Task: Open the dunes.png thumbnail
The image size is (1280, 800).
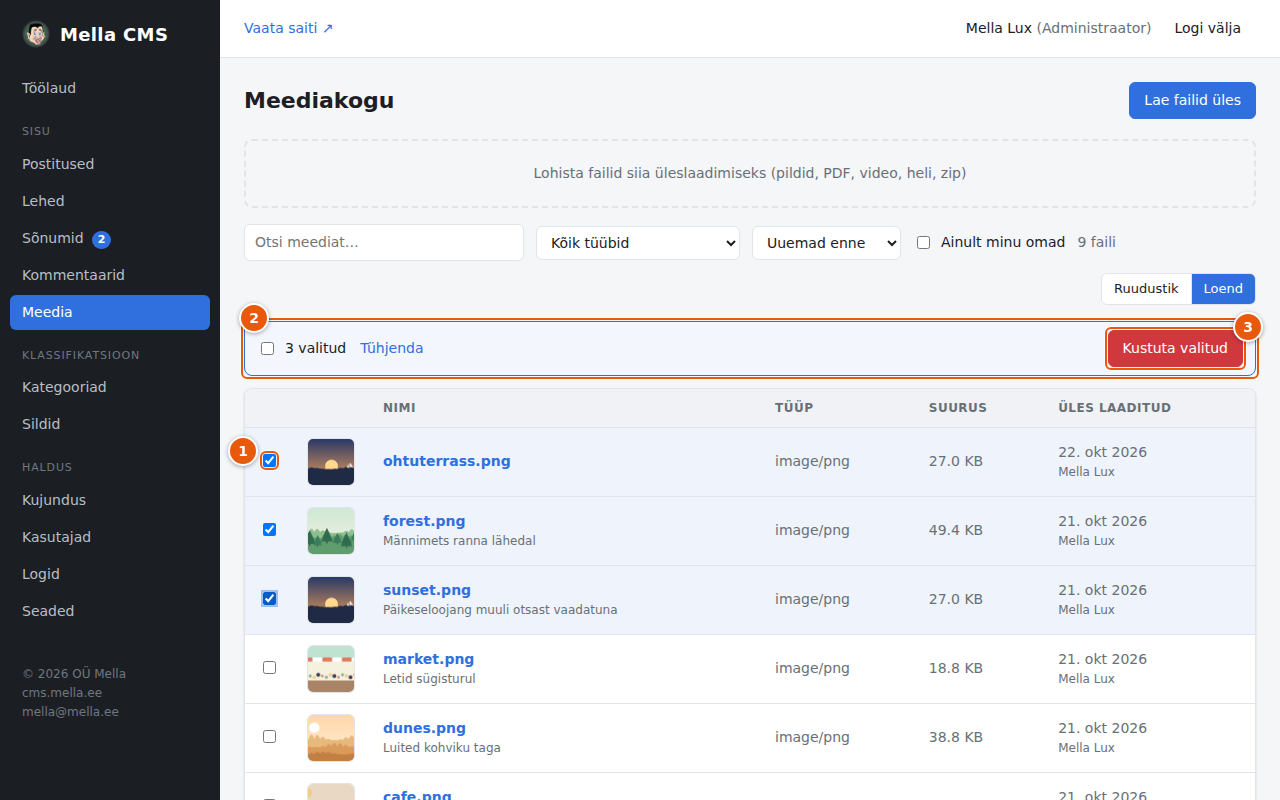Action: pyautogui.click(x=331, y=738)
